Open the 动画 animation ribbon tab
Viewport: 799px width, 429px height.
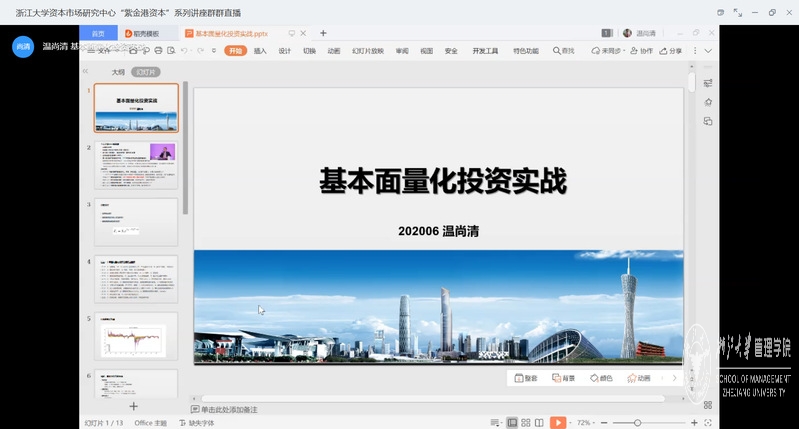point(334,51)
